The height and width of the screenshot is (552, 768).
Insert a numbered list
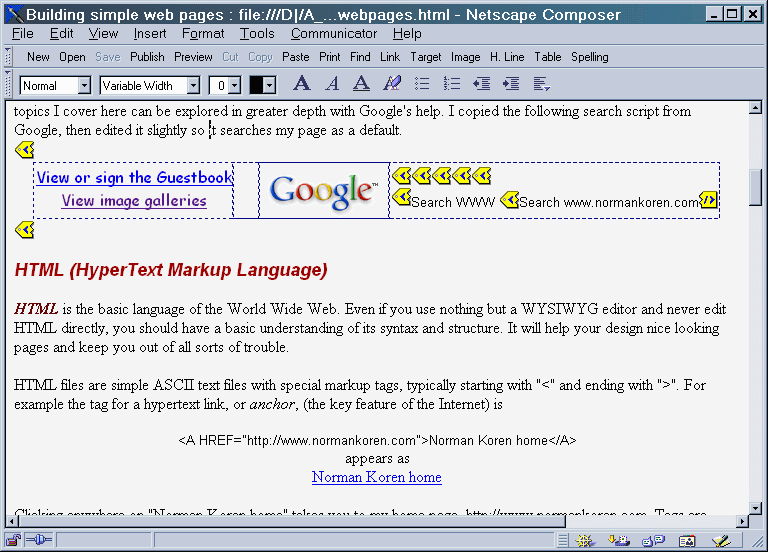pos(452,84)
